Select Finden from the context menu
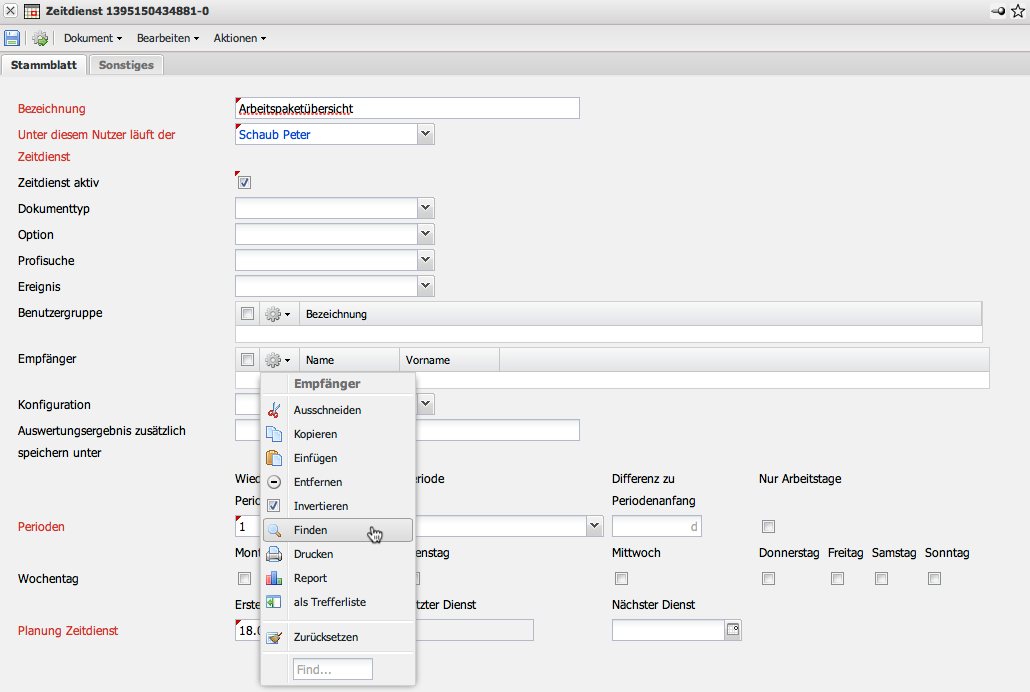Viewport: 1030px width, 692px height. pyautogui.click(x=310, y=530)
